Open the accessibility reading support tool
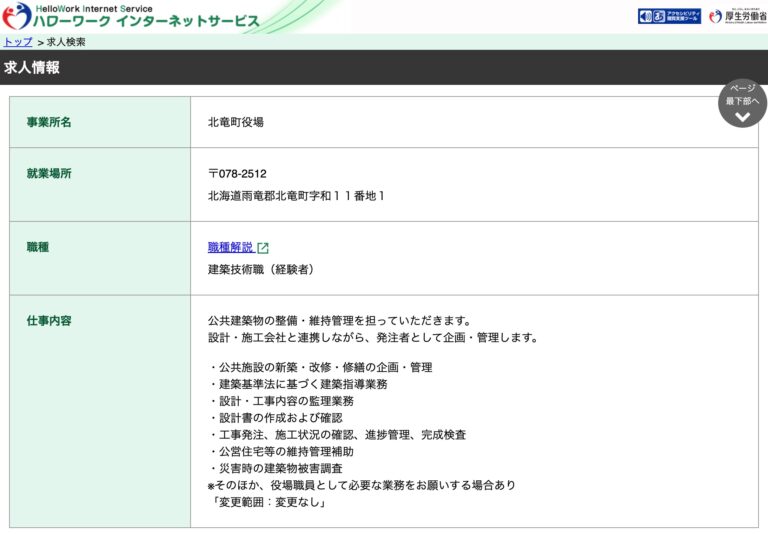768x534 pixels. [x=669, y=16]
